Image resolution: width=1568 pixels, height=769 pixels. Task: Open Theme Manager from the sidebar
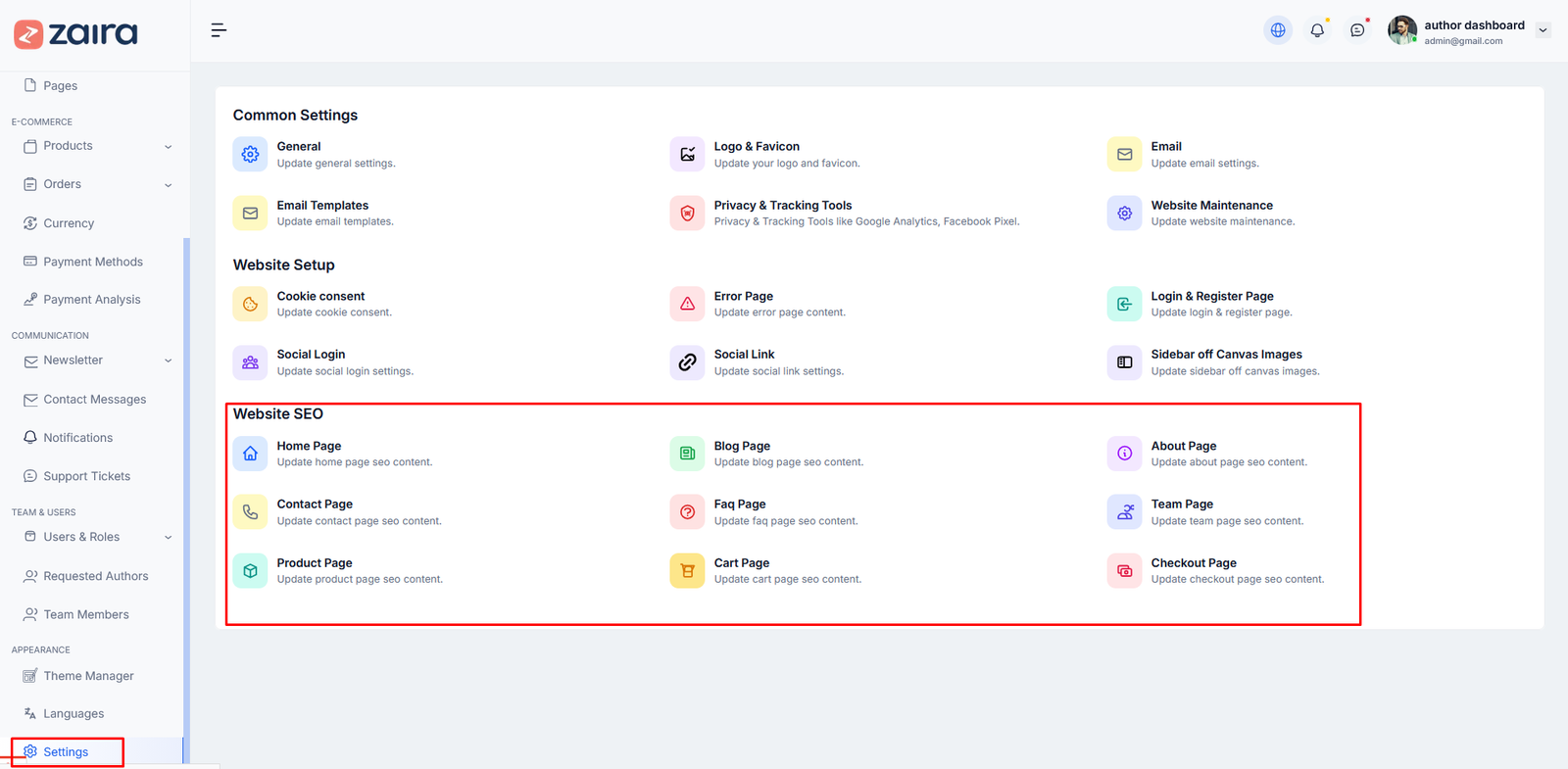88,676
